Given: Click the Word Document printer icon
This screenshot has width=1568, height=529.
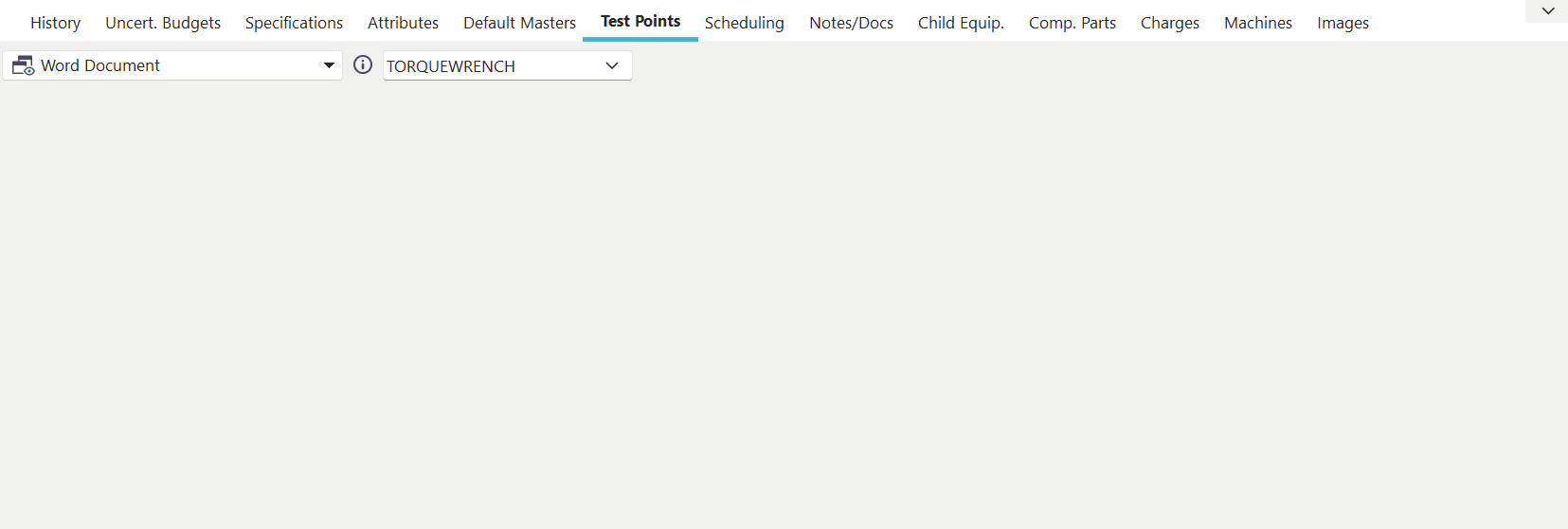Looking at the screenshot, I should 23,65.
